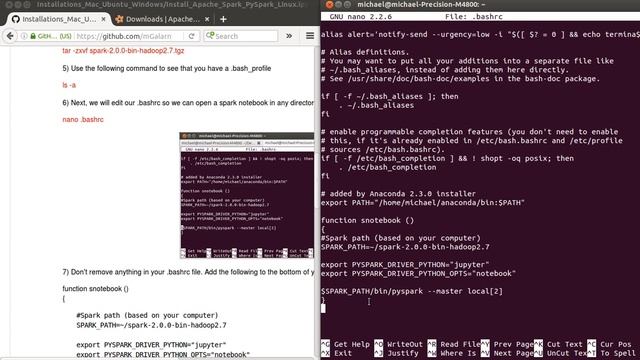
Task: Click '# added by Anaconda 2.3.0 installer' line
Action: (398, 193)
